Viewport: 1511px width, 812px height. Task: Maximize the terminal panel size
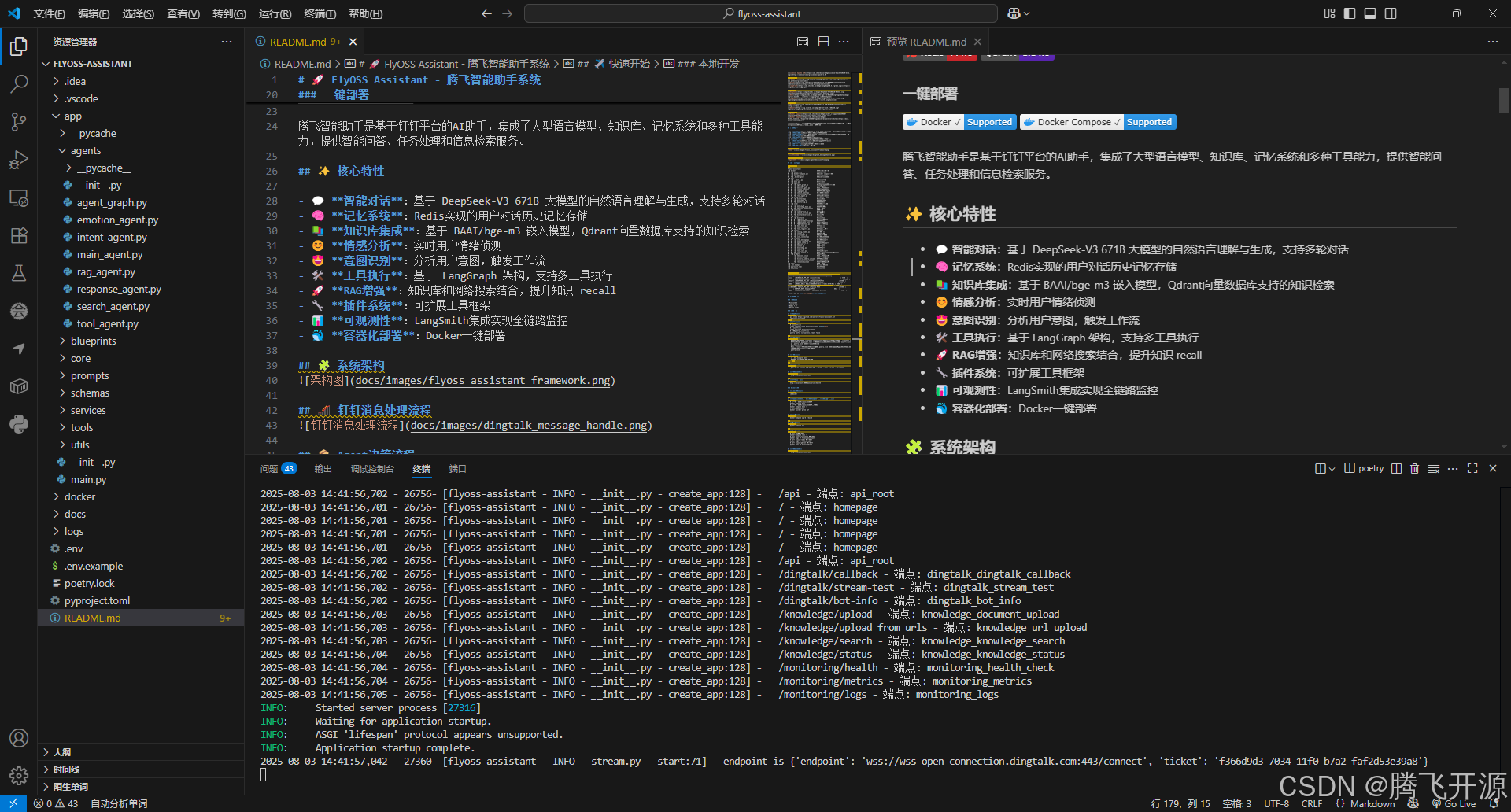(1472, 469)
